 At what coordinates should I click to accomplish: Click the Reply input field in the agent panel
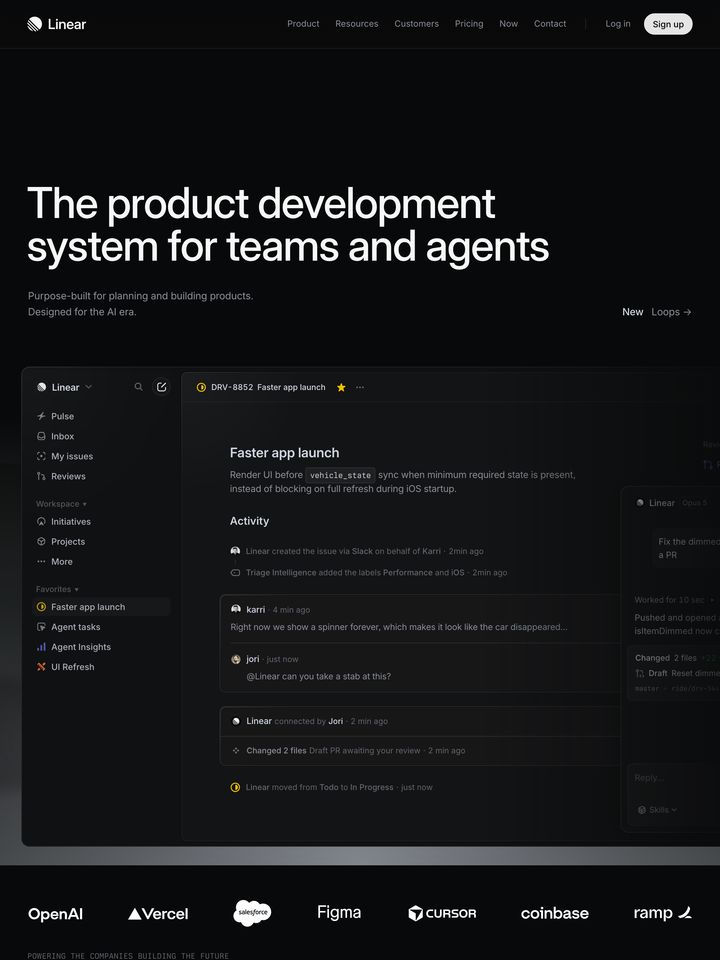click(673, 778)
